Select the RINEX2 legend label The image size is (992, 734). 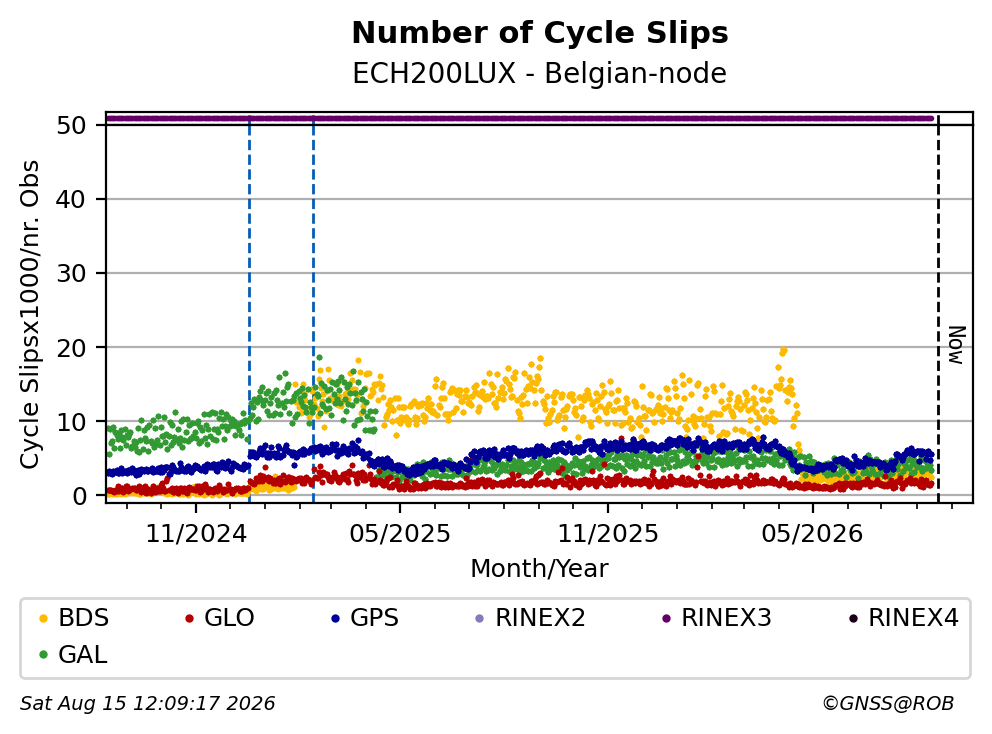pyautogui.click(x=540, y=618)
